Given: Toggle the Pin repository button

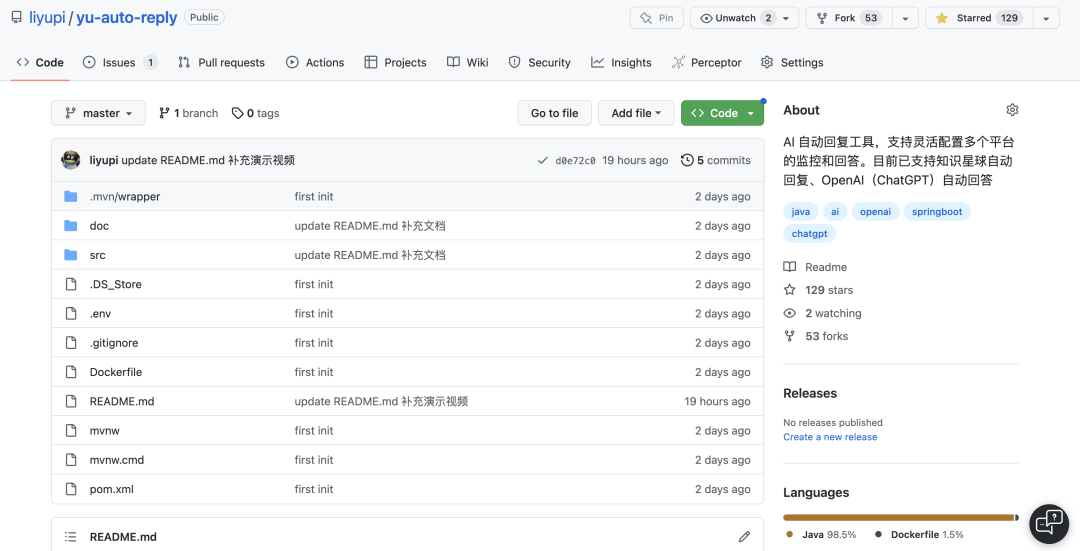Looking at the screenshot, I should tap(657, 18).
